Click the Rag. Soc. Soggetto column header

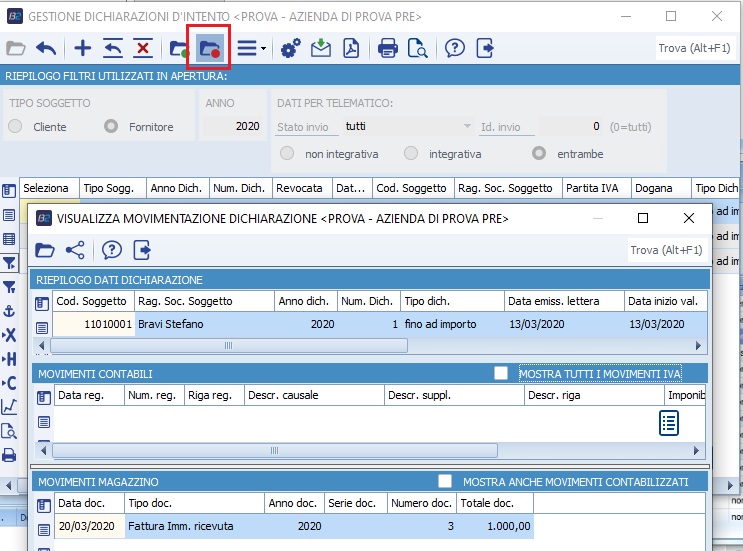pos(184,301)
